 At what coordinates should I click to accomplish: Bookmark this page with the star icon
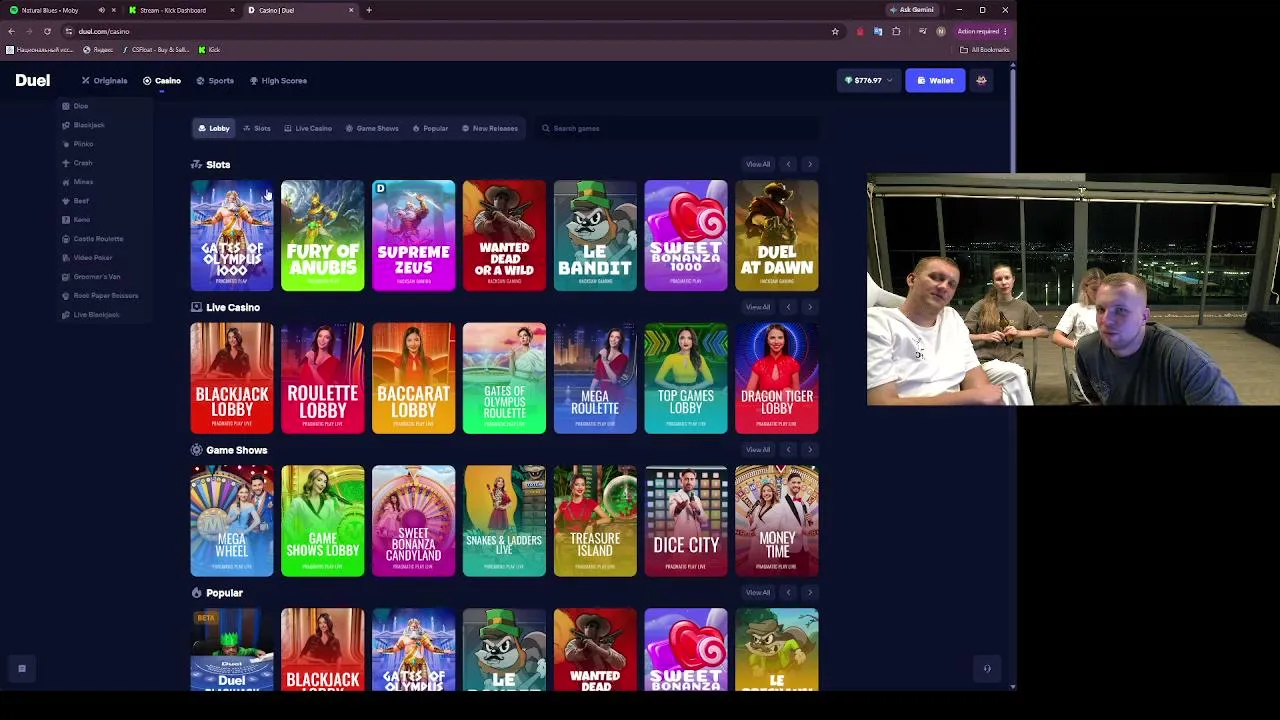[835, 31]
